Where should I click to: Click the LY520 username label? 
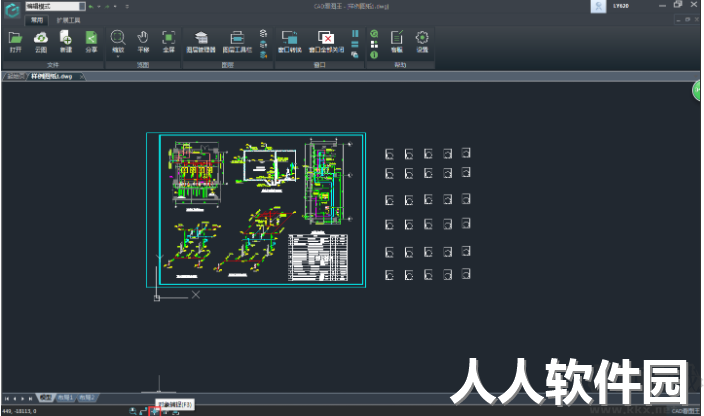click(x=621, y=6)
